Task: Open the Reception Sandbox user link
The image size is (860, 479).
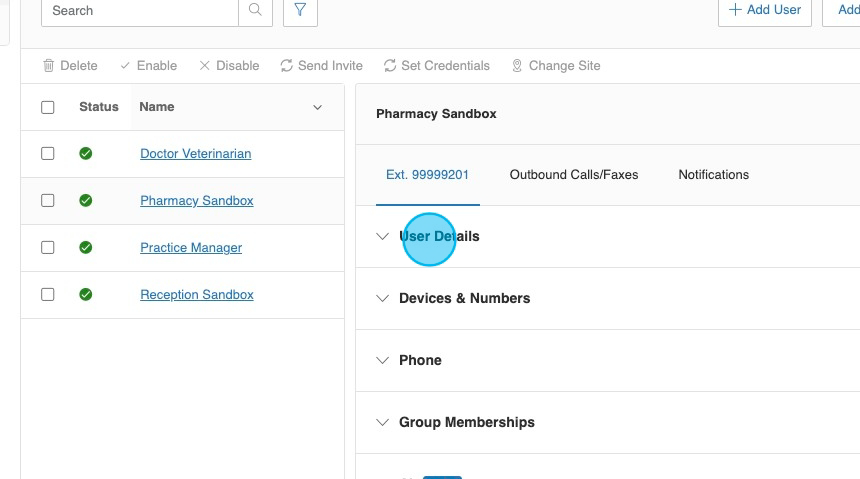Action: [x=197, y=295]
